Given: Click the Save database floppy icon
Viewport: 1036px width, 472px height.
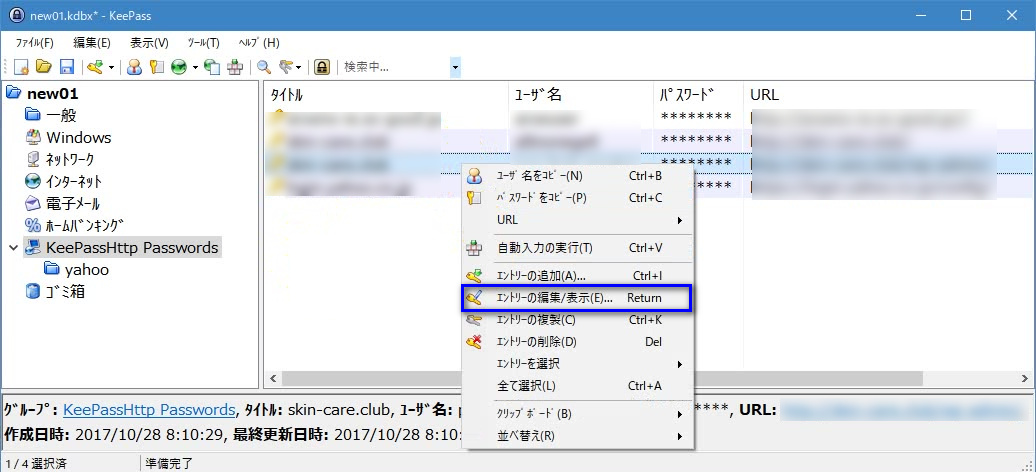Looking at the screenshot, I should (x=66, y=67).
